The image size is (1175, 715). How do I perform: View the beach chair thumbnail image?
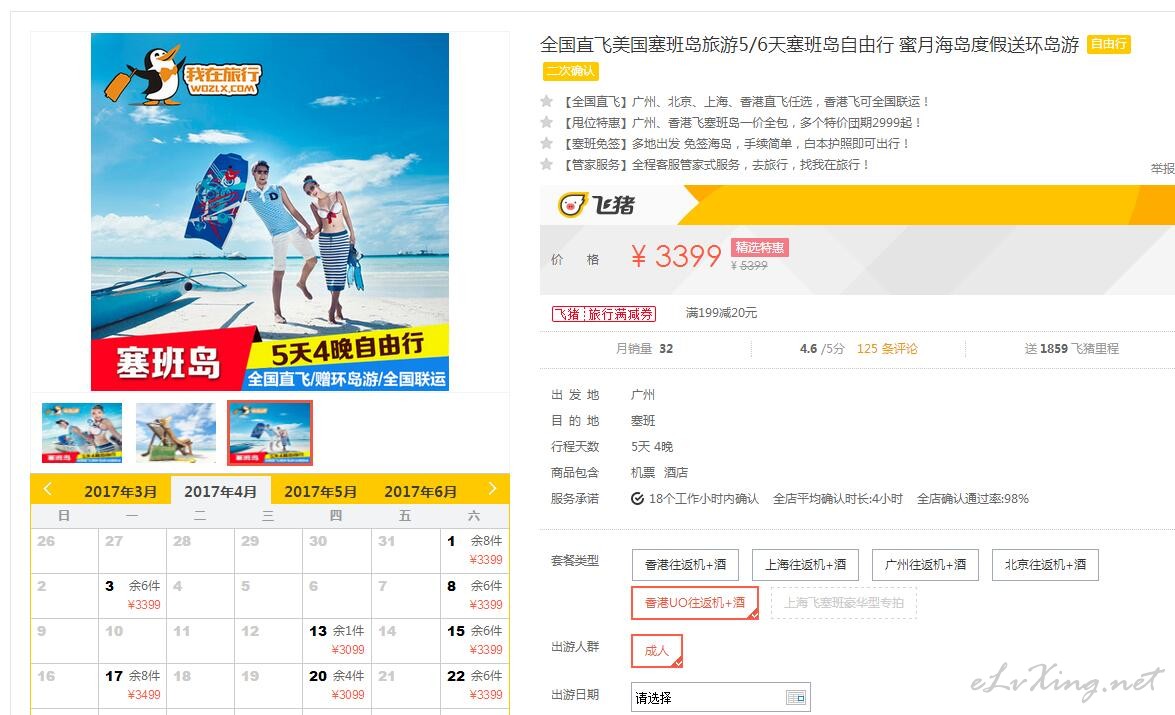coord(176,432)
